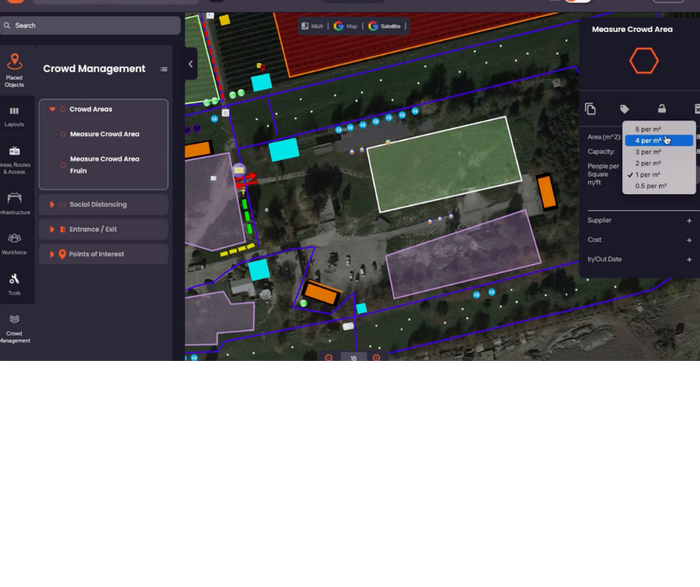
Task: Switch the map to B&W view
Action: [312, 26]
